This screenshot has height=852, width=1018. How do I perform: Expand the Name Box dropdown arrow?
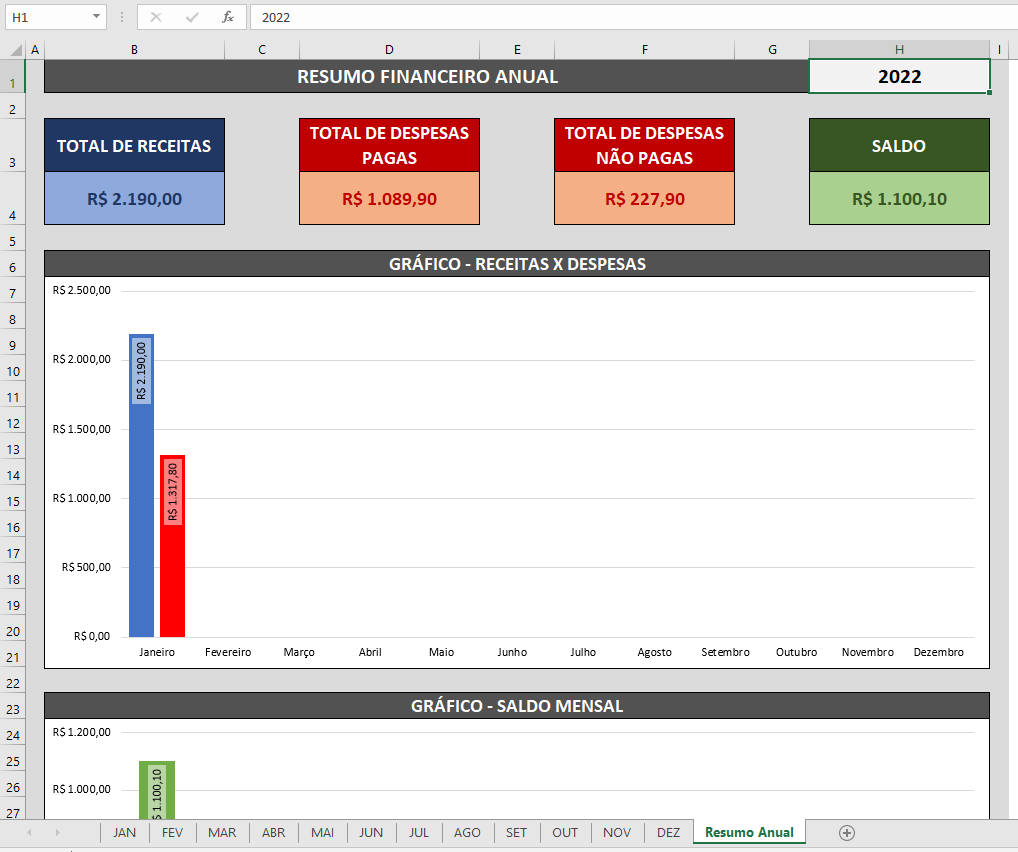pyautogui.click(x=96, y=17)
